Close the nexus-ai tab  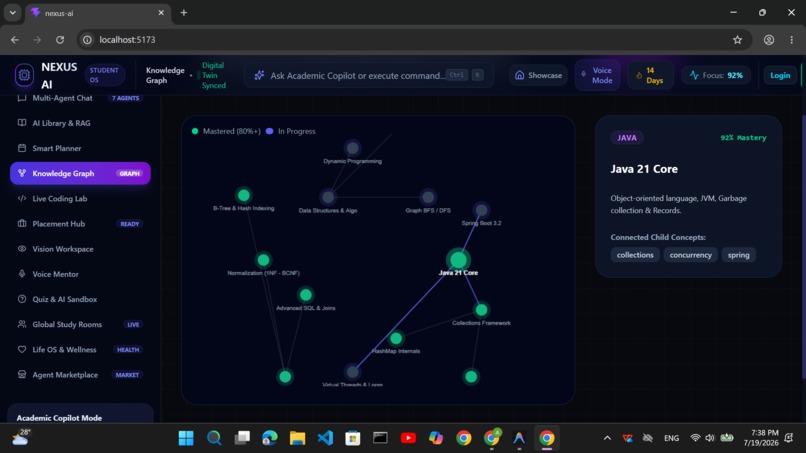click(161, 12)
